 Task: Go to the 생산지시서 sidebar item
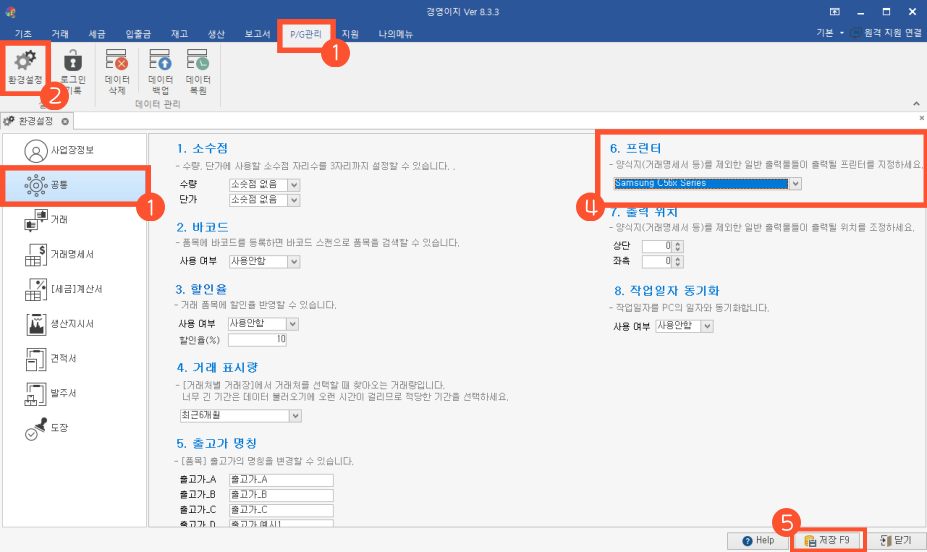tap(73, 323)
